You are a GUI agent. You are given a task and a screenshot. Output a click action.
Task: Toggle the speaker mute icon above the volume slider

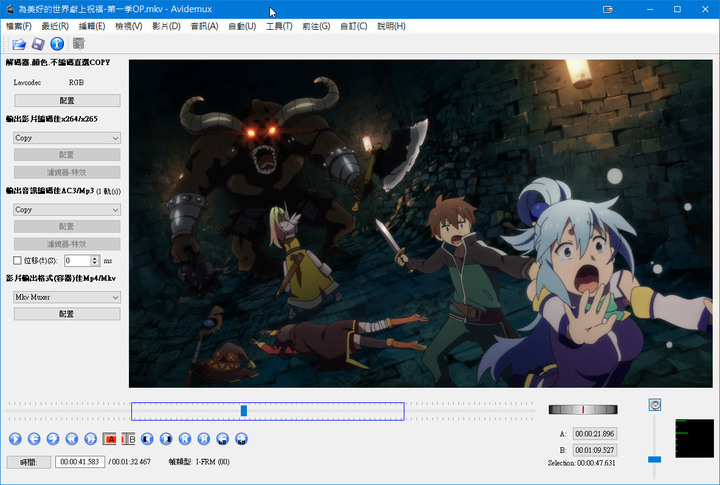pos(655,405)
